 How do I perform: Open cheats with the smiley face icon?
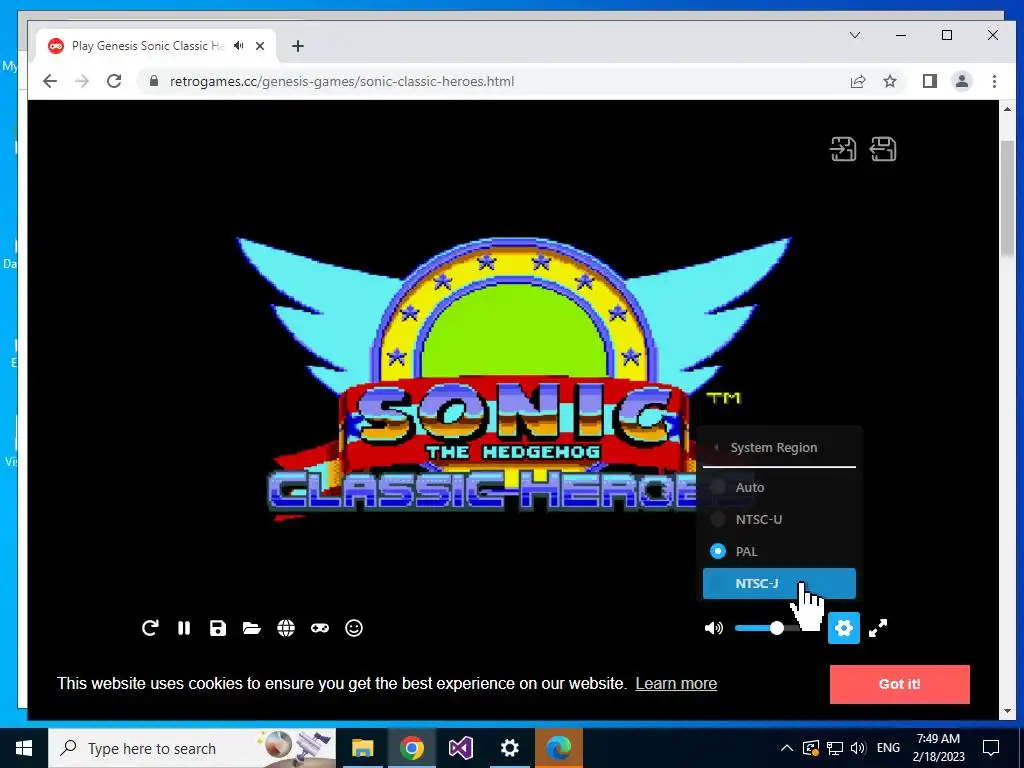coord(354,628)
